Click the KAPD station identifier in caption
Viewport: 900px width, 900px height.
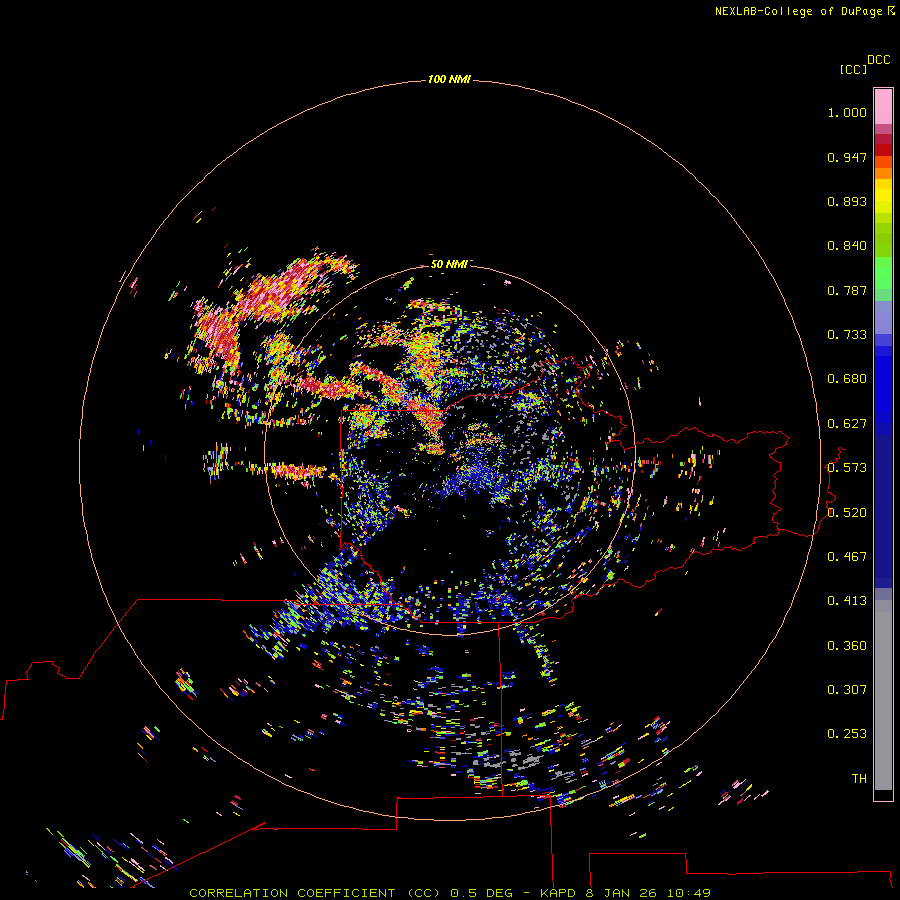557,893
